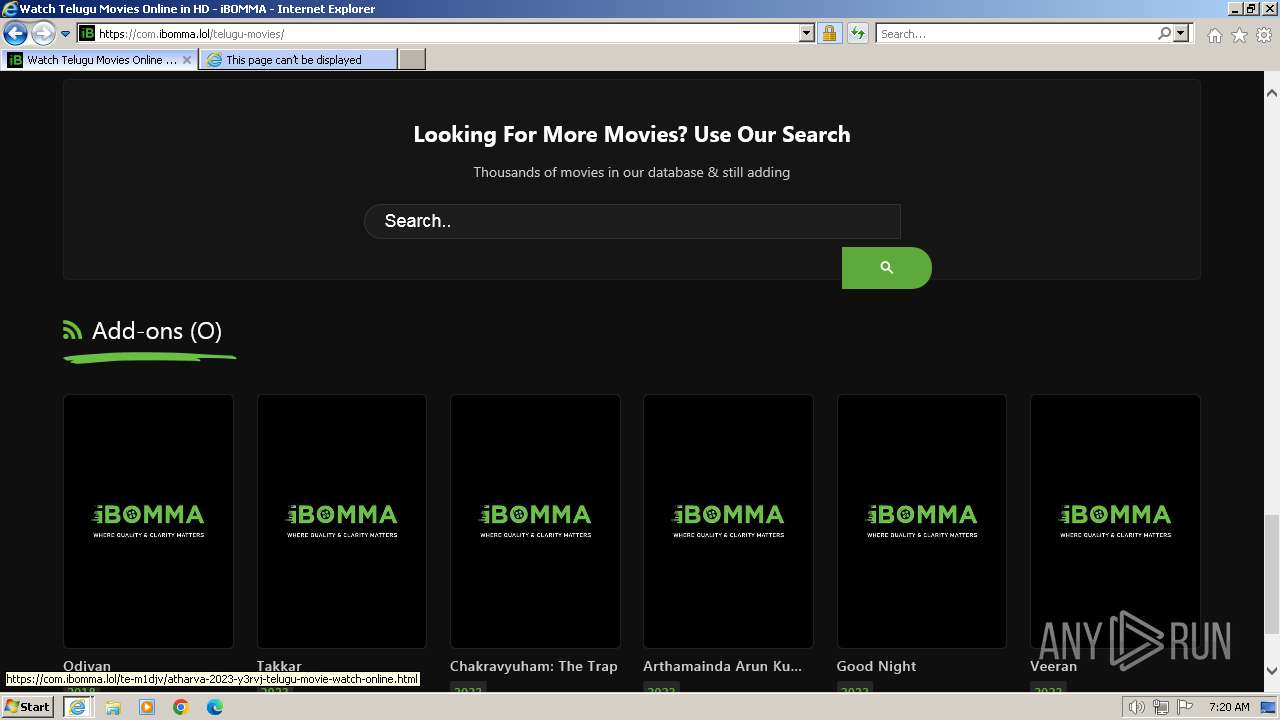Image resolution: width=1280 pixels, height=720 pixels.
Task: Open Windows Media Player from the taskbar
Action: [146, 707]
